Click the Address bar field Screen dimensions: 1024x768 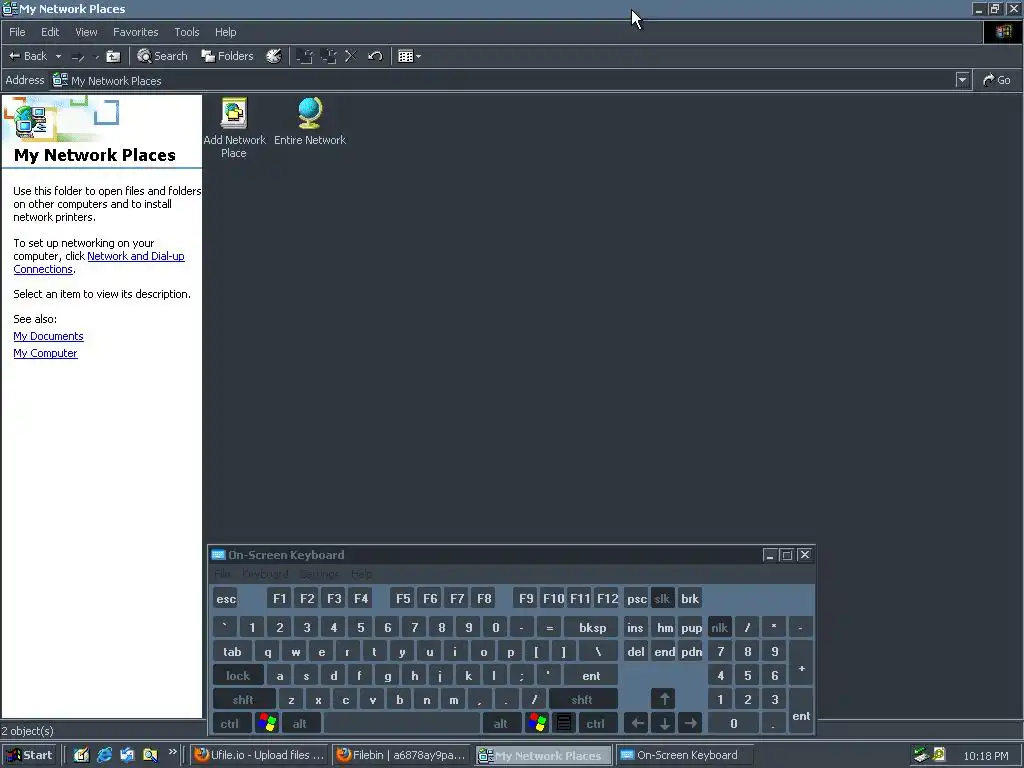pyautogui.click(x=503, y=80)
